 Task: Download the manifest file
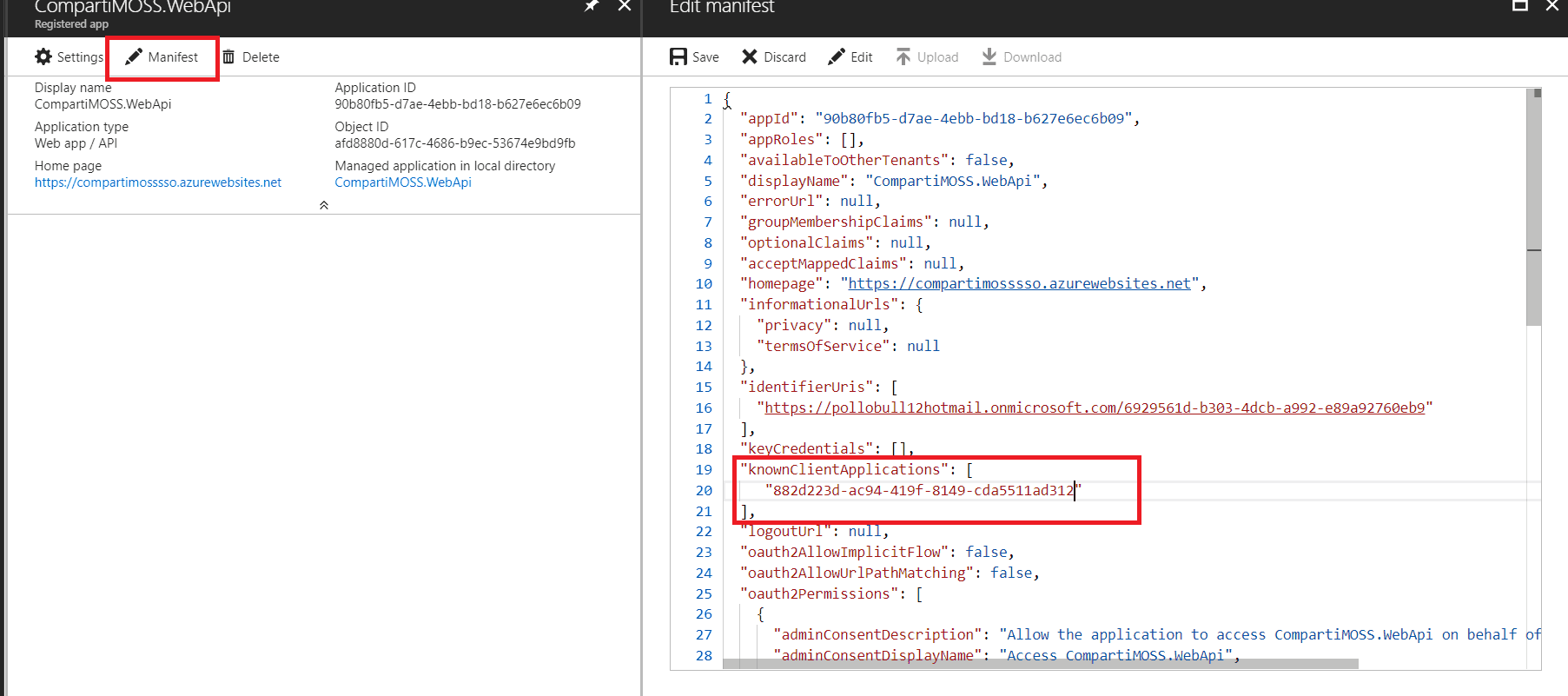(x=1022, y=57)
